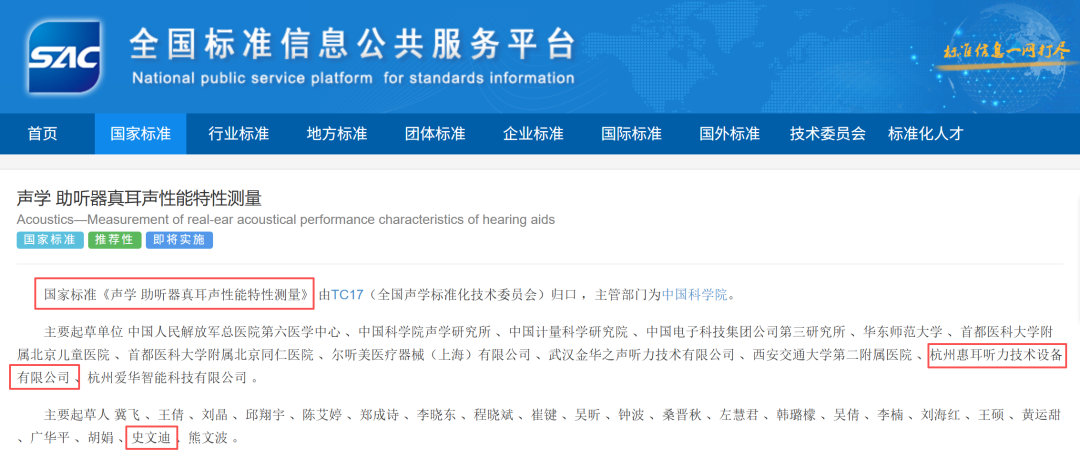Click the standard title 声学 助听器真耳声性能特性测量 heading

tap(139, 198)
